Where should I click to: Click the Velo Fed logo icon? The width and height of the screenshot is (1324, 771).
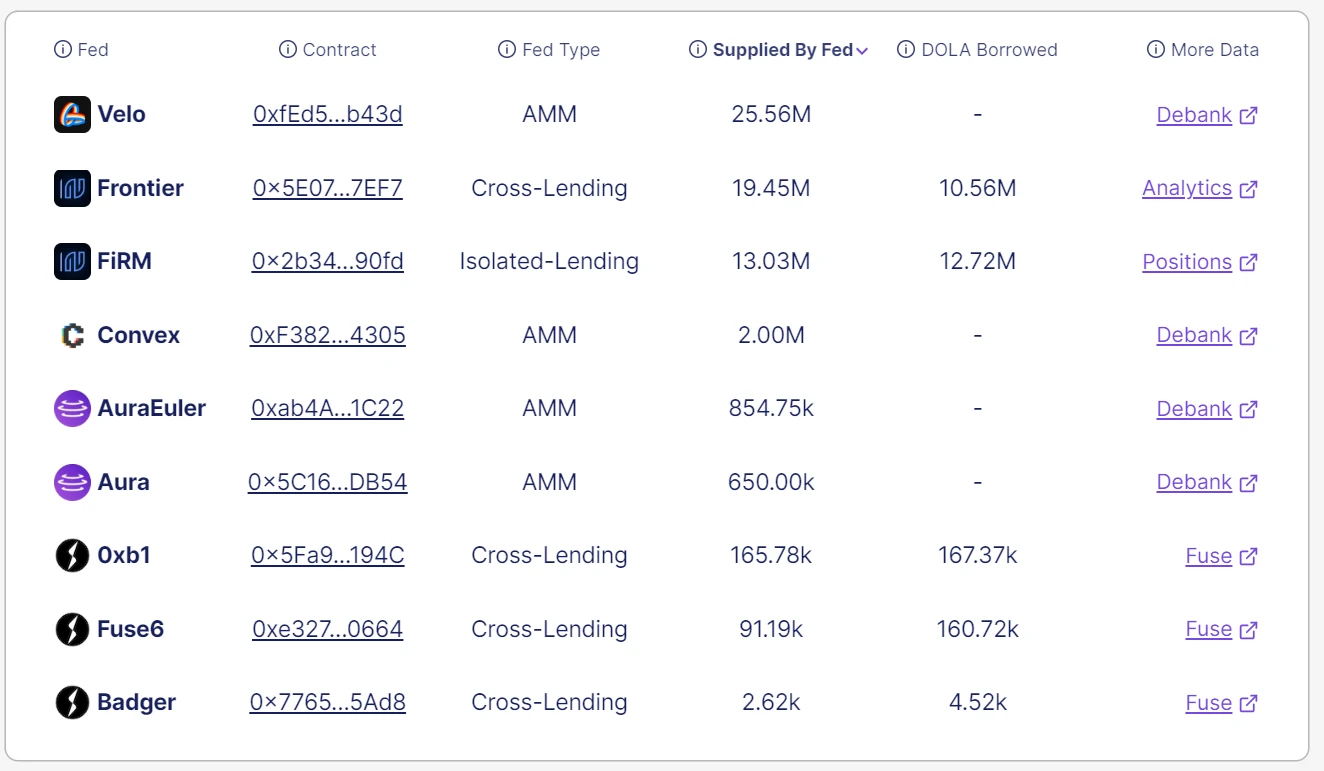tap(72, 115)
